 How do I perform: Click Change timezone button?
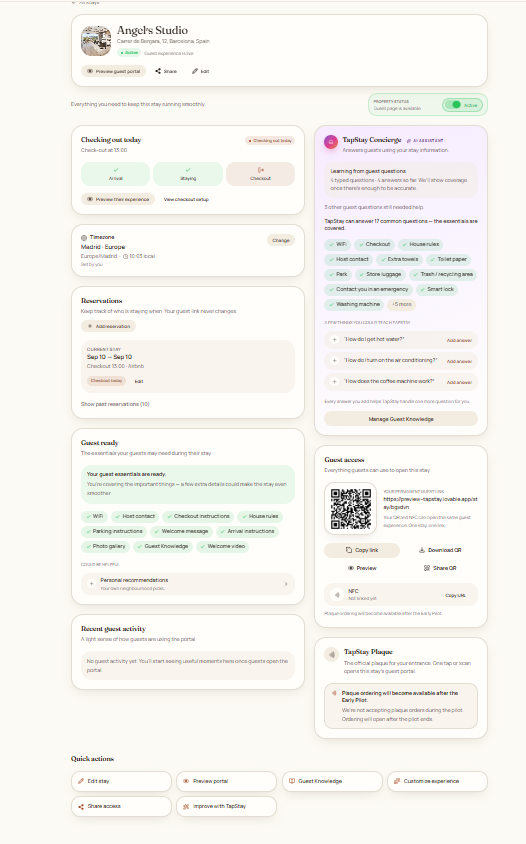tap(281, 241)
